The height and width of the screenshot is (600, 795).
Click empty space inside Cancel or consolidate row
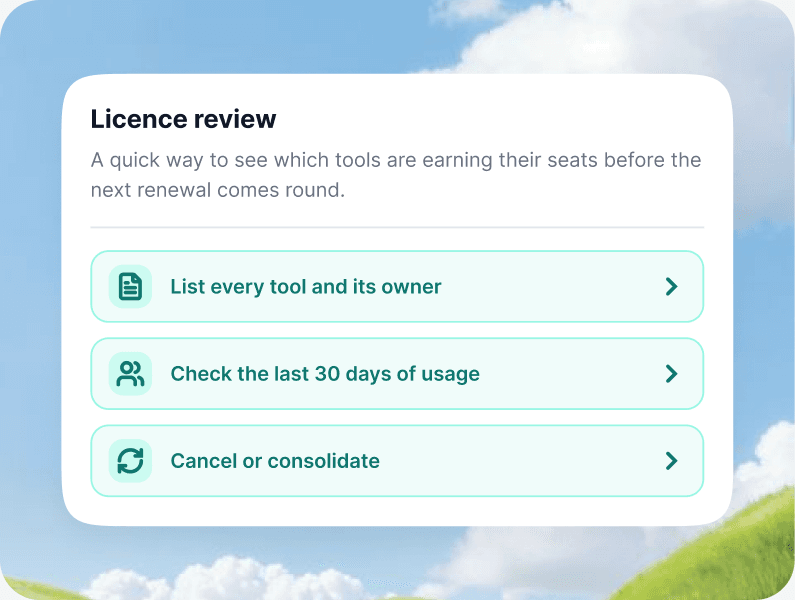coord(522,461)
